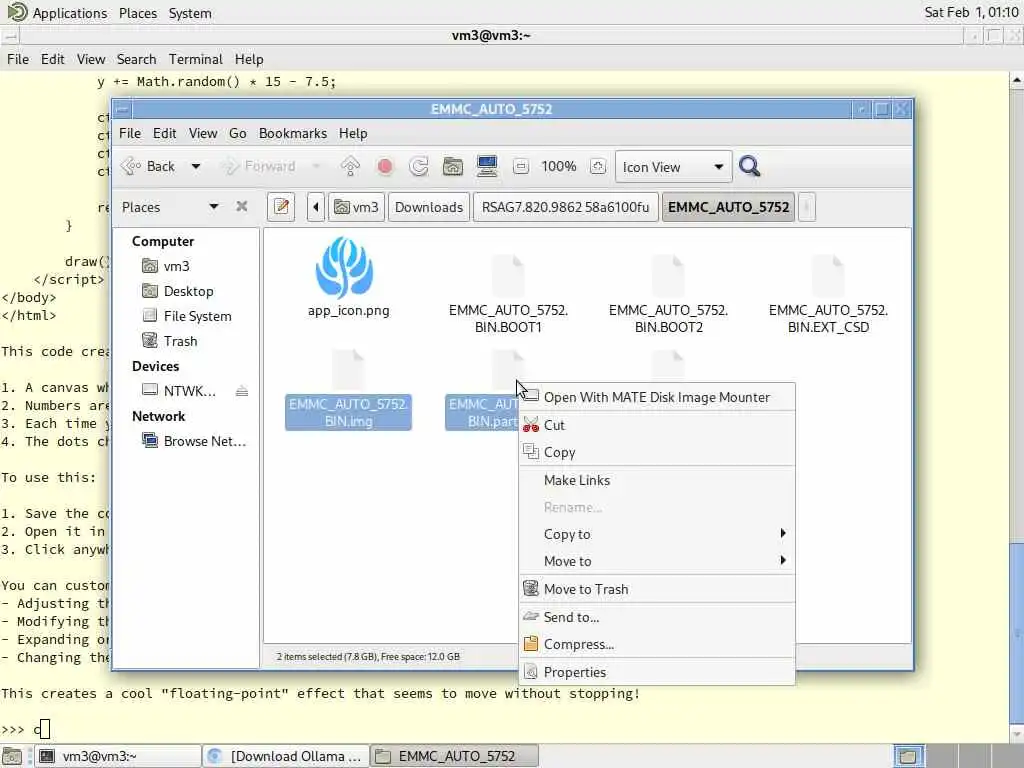The height and width of the screenshot is (768, 1024).
Task: Select the EMMC_AUTO_5752.BIN.BOOT2 file
Action: click(x=668, y=294)
